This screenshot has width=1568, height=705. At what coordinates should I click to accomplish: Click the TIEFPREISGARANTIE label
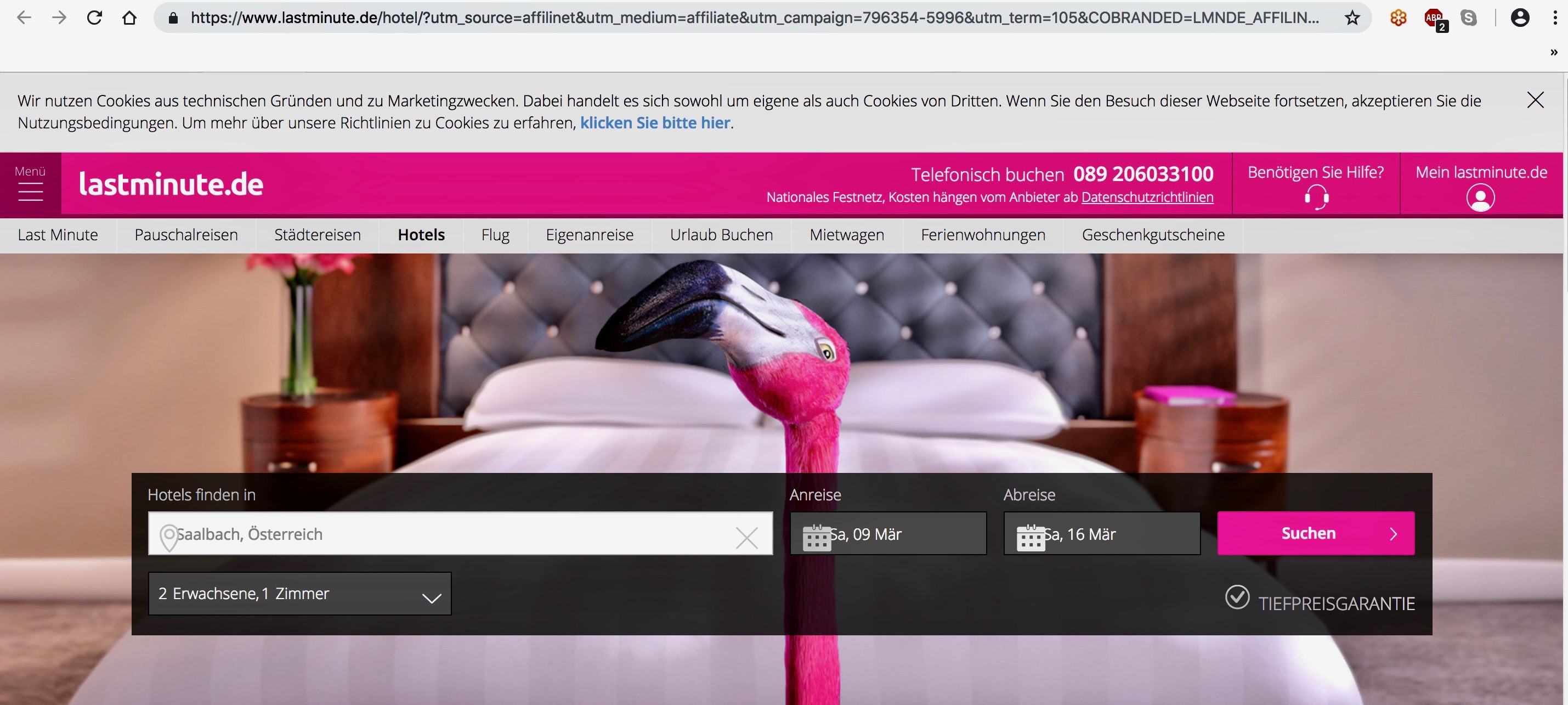[x=1336, y=604]
